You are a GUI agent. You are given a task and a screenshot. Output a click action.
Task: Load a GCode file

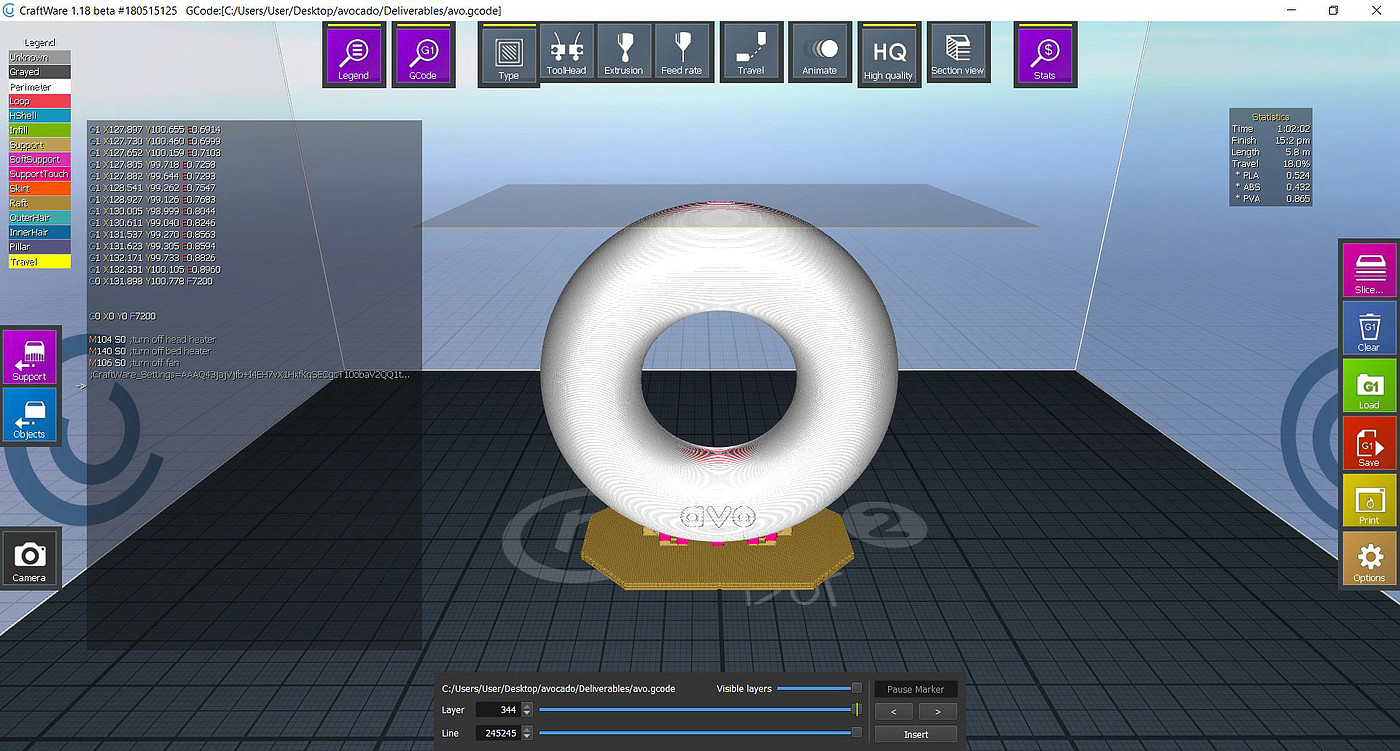tap(1369, 386)
